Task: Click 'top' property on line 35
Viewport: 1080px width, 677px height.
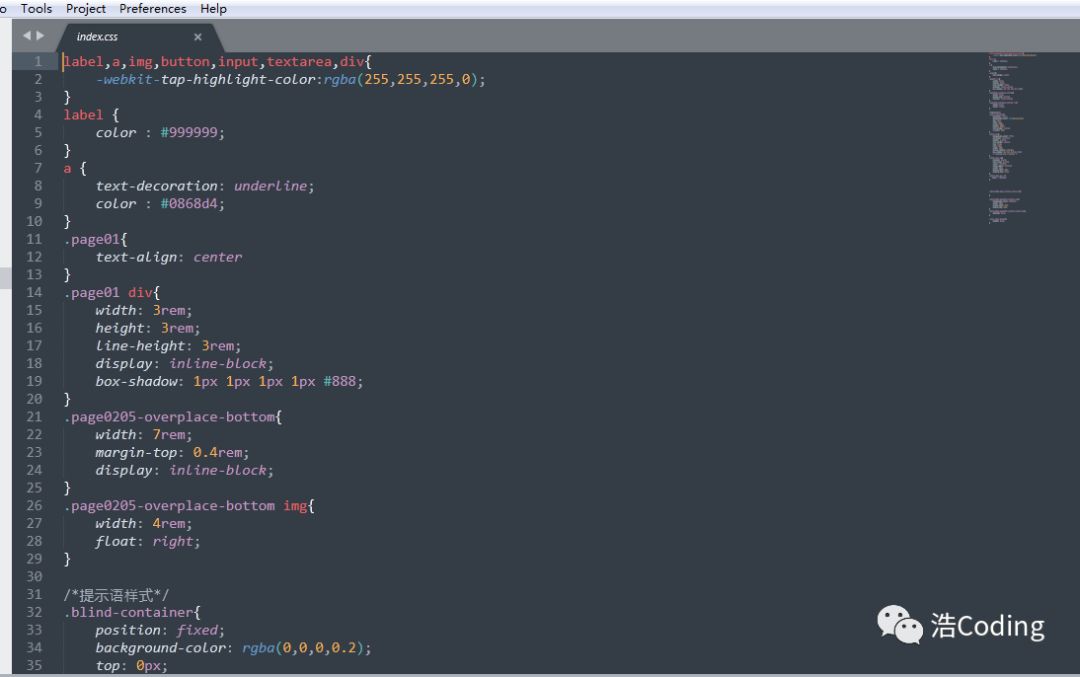Action: 108,666
